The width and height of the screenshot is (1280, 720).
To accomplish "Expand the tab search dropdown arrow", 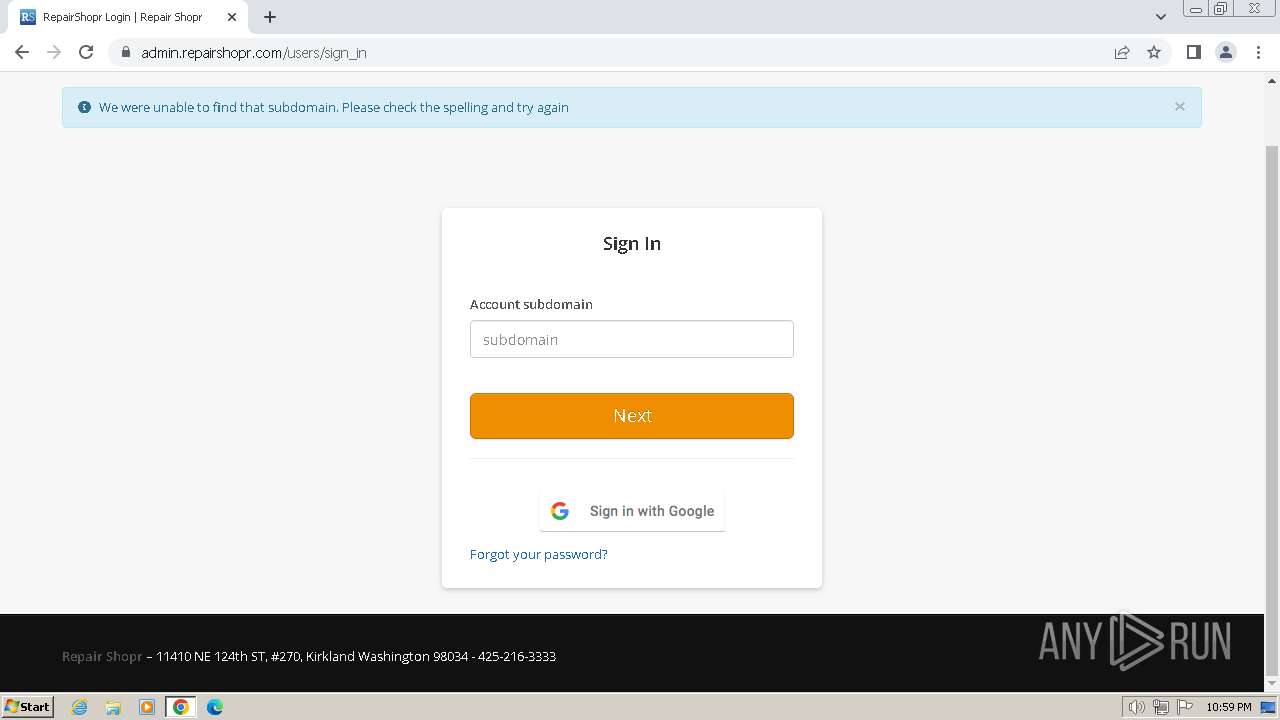I will [x=1161, y=17].
